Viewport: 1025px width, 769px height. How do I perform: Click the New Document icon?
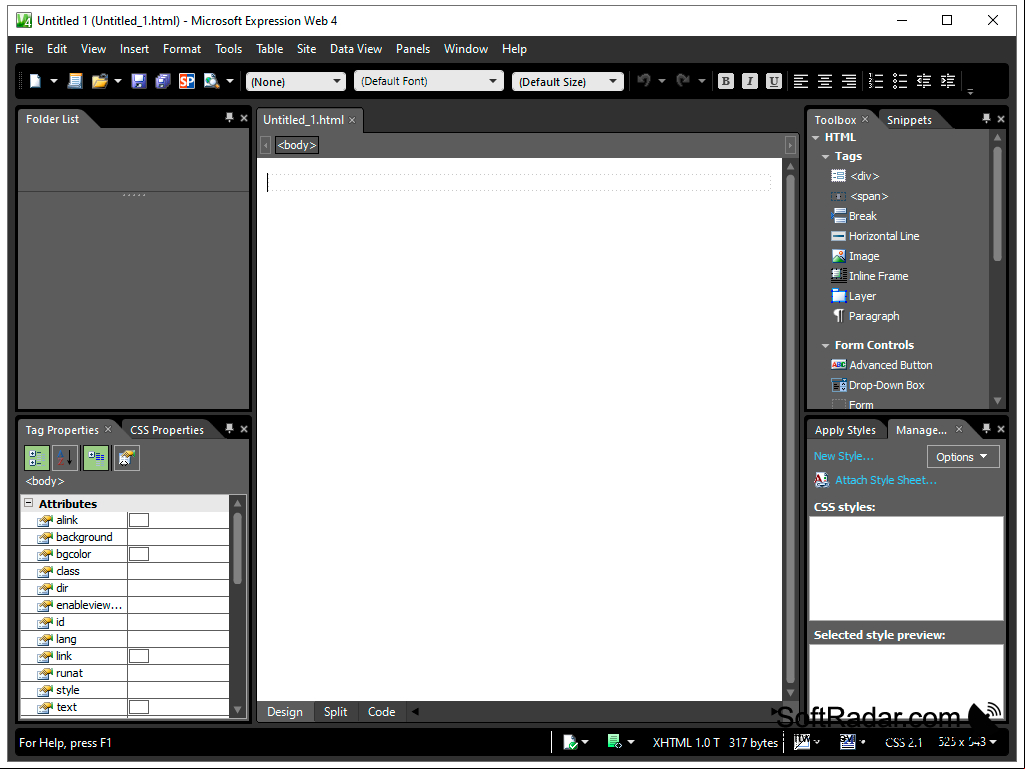coord(35,81)
